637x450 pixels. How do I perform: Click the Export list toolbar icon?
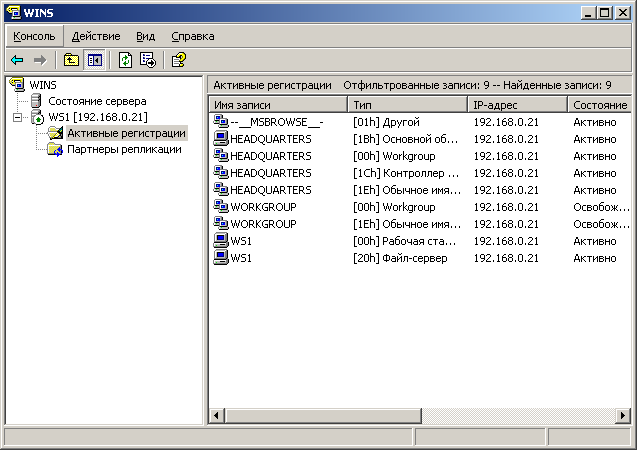[148, 60]
